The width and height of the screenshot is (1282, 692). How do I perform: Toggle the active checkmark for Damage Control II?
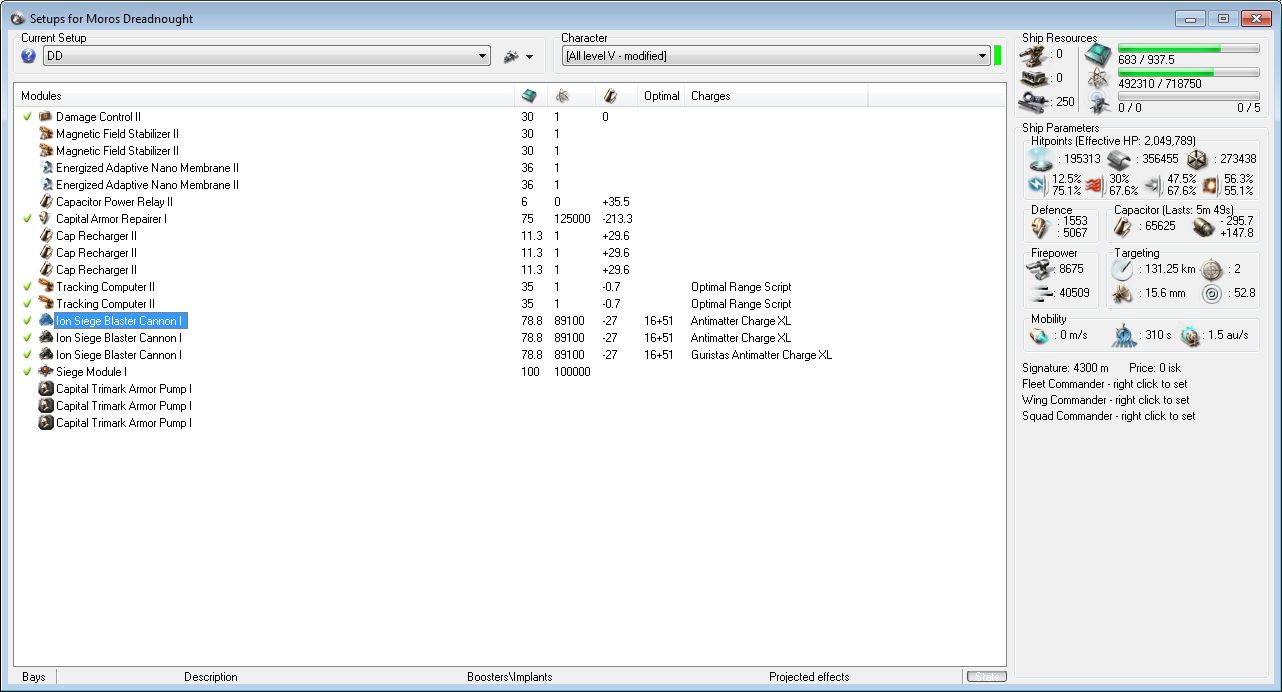point(28,117)
